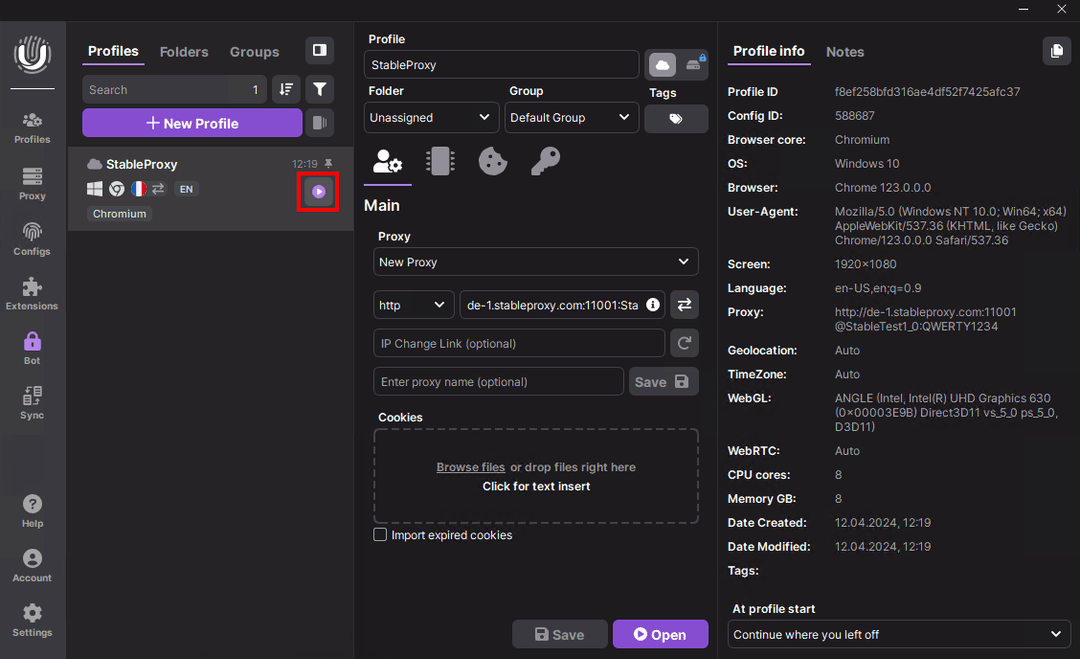Image resolution: width=1080 pixels, height=659 pixels.
Task: Toggle the side panel view button
Action: (319, 50)
